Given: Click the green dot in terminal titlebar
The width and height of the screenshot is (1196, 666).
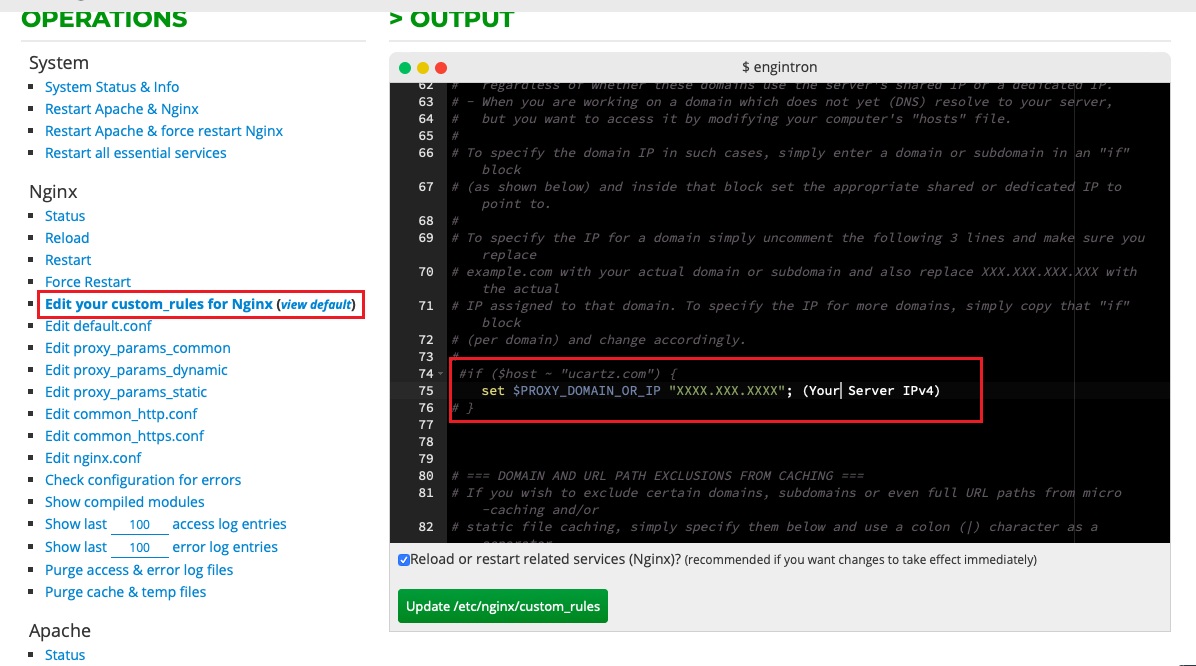Looking at the screenshot, I should coord(405,68).
